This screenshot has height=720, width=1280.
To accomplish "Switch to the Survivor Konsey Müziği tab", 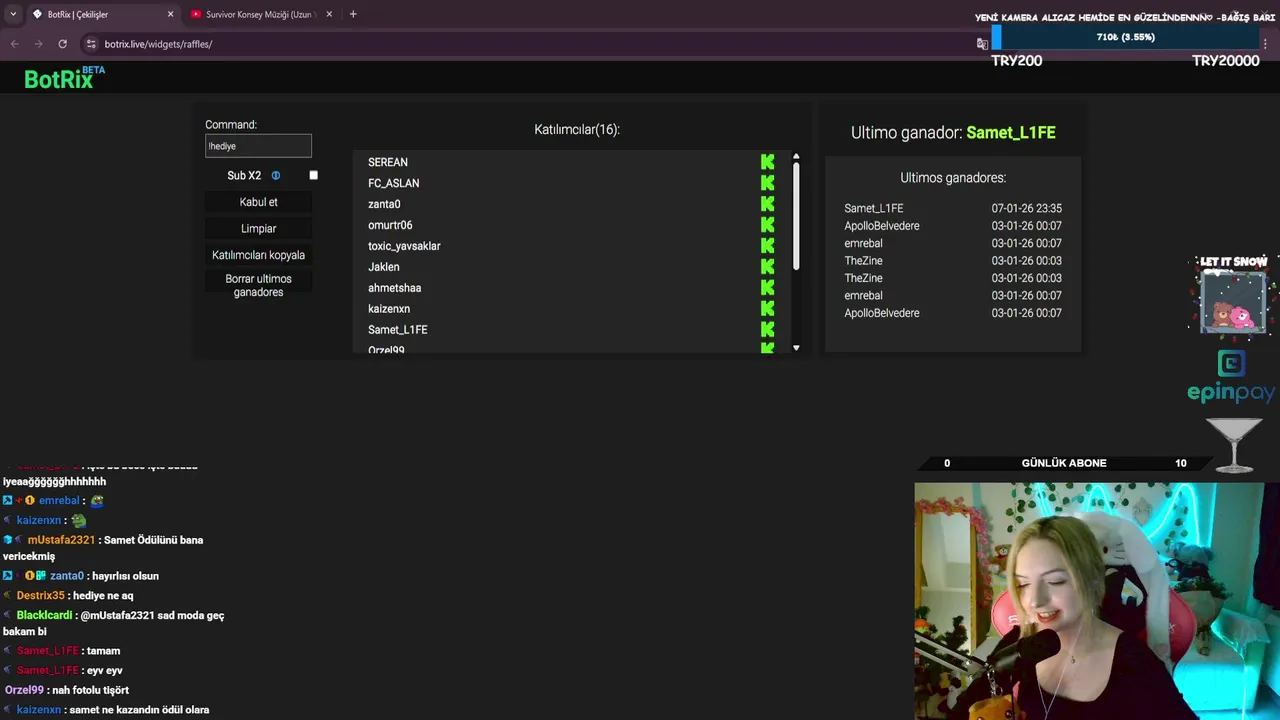I will pos(262,14).
